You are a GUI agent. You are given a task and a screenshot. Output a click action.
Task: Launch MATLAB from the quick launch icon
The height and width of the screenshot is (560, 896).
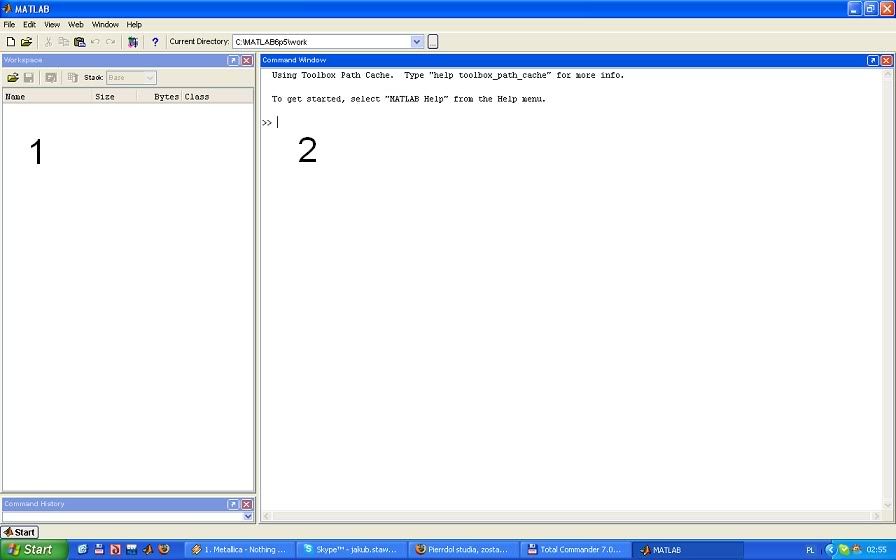coord(148,550)
